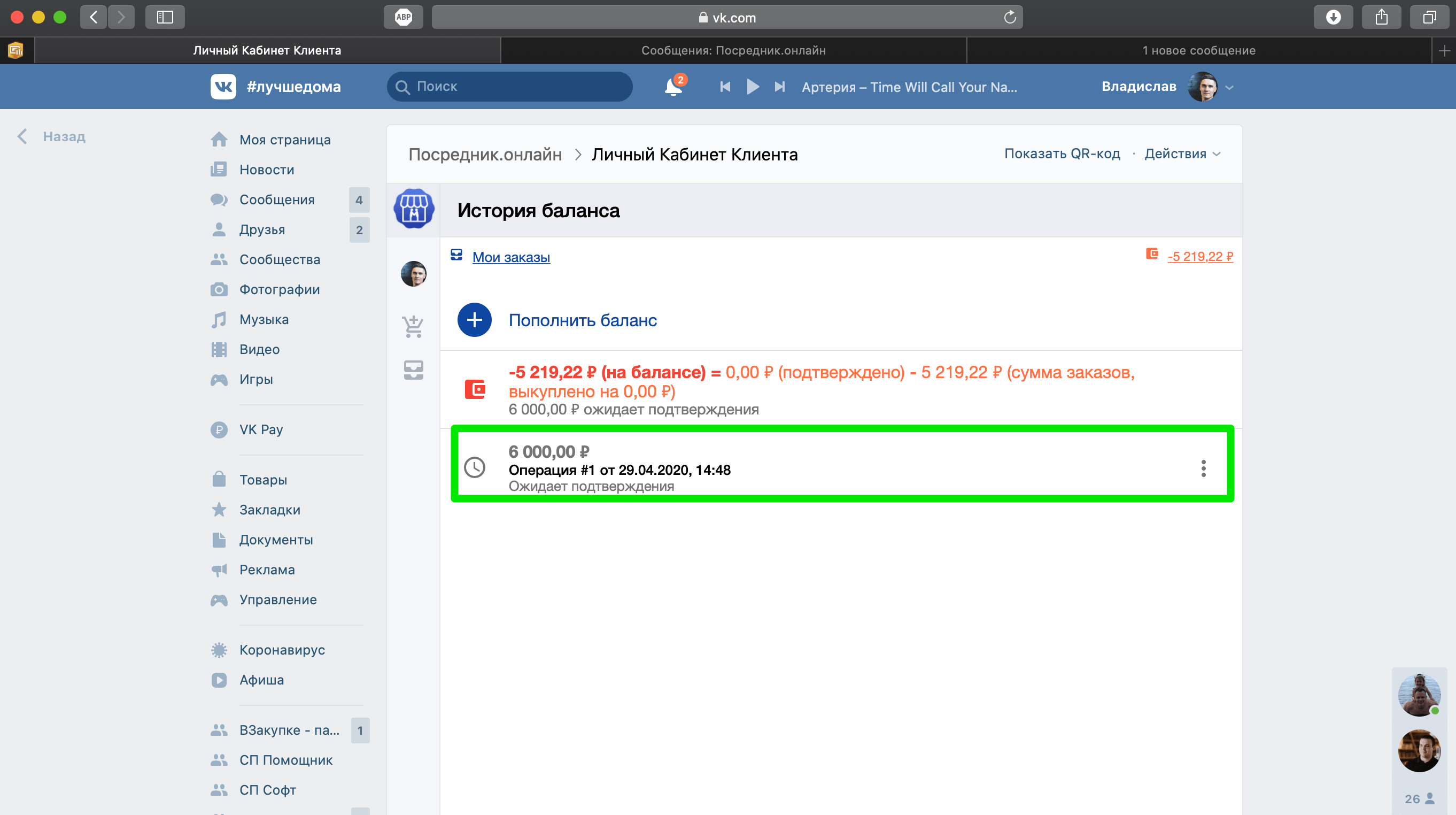The width and height of the screenshot is (1456, 815).
Task: Play the current audio track
Action: point(752,87)
